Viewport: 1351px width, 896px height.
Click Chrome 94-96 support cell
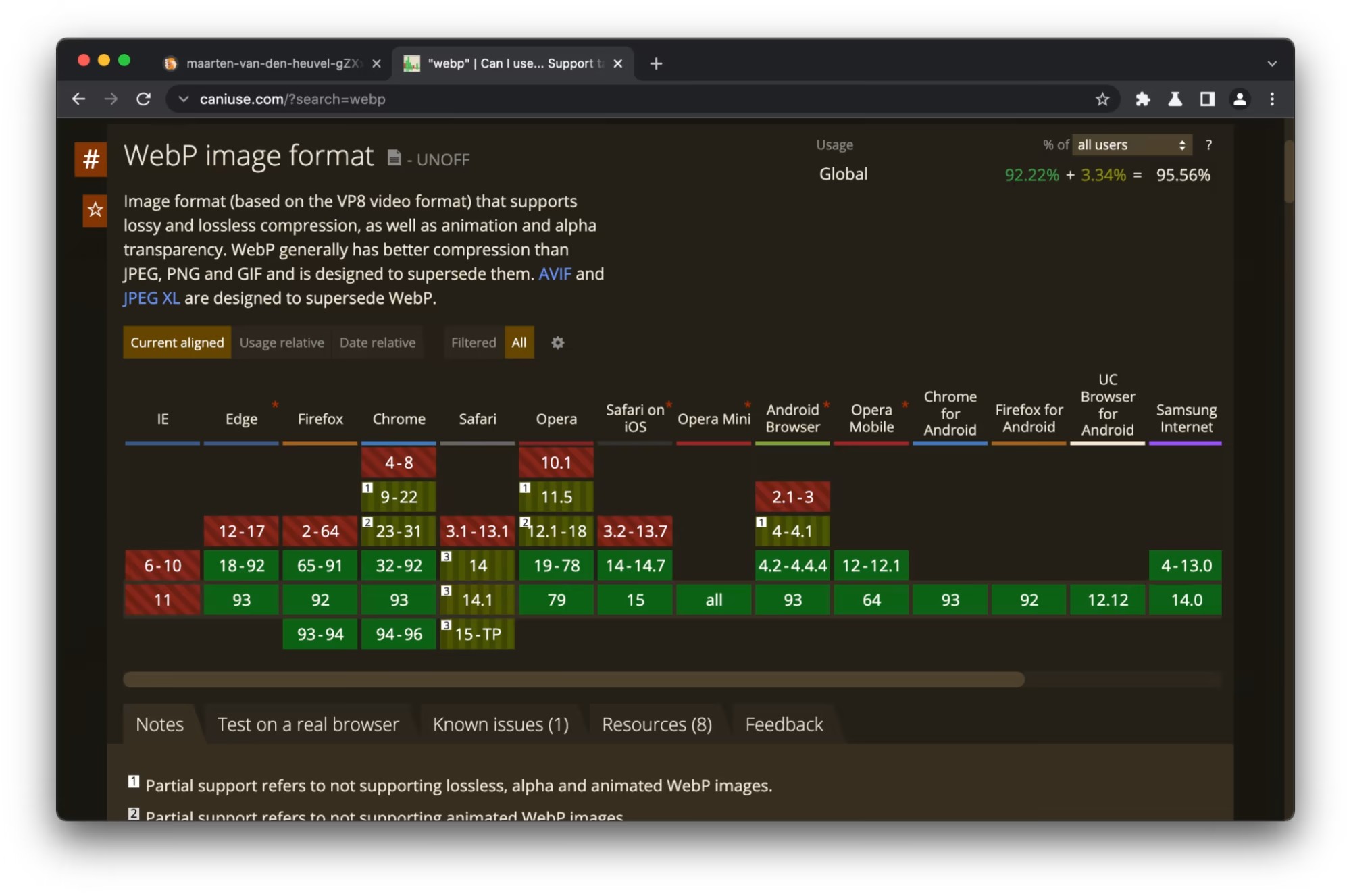[399, 634]
